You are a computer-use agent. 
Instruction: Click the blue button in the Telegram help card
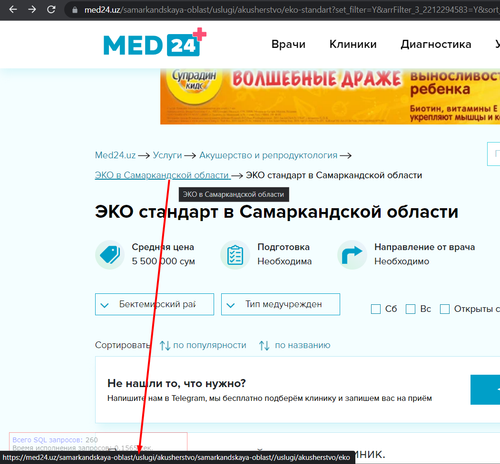click(x=485, y=390)
